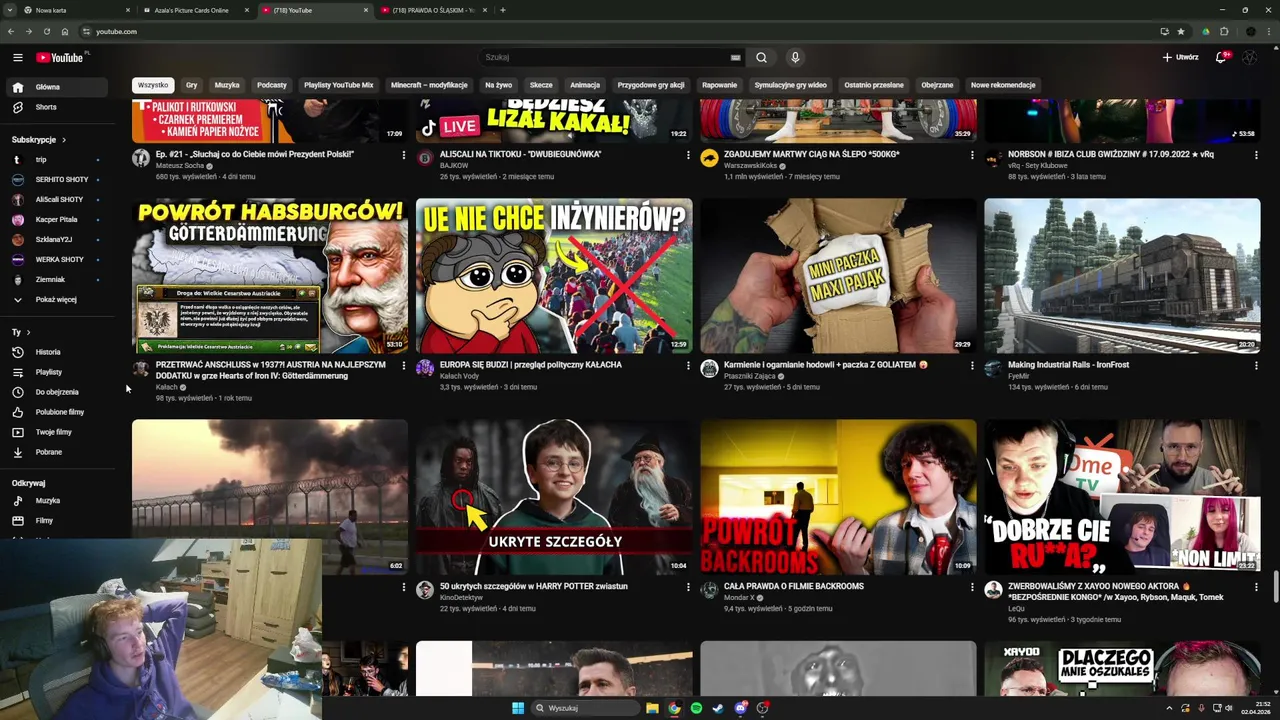1280x720 pixels.
Task: Open options menu for Making Industrial Rails
Action: coord(1256,366)
